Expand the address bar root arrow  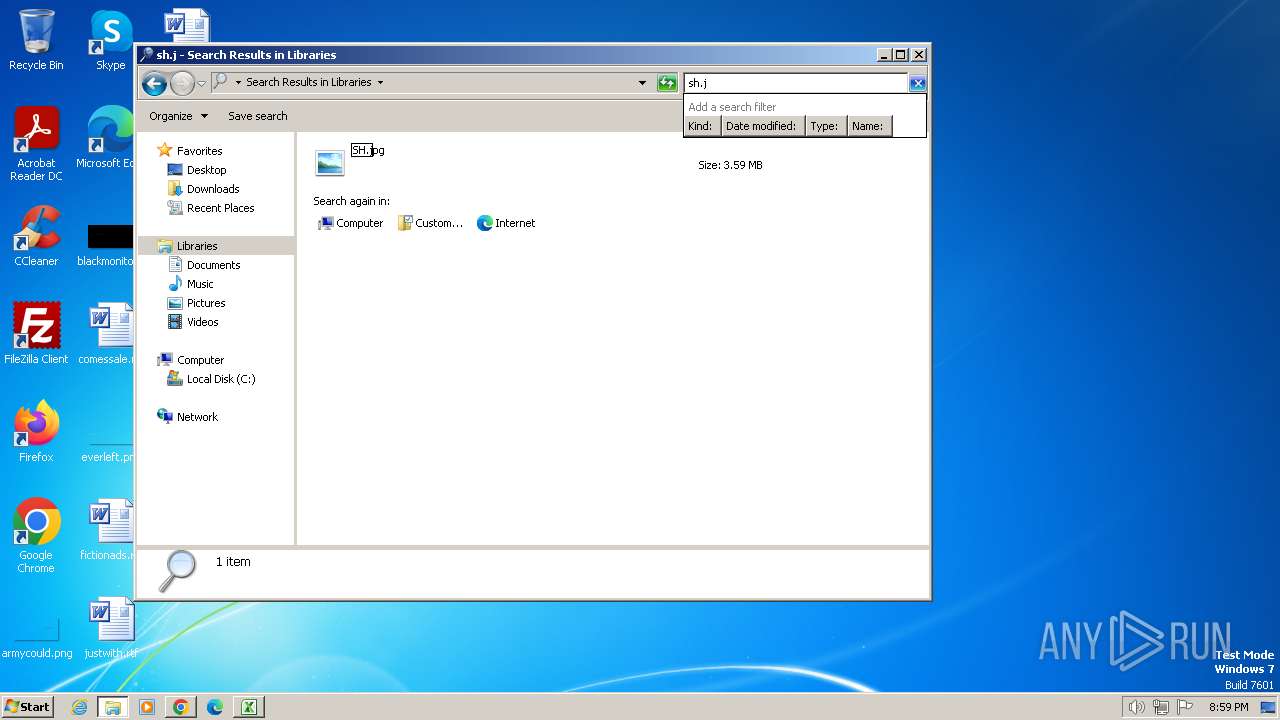[238, 83]
